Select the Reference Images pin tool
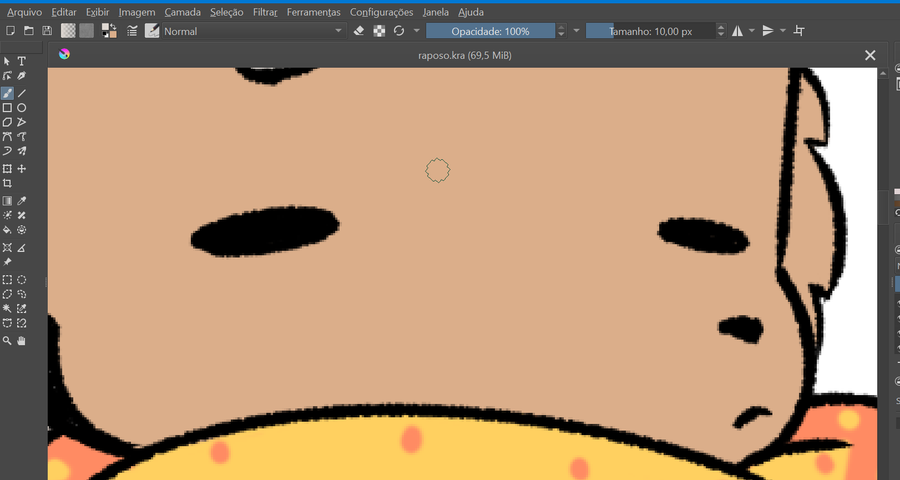 (x=7, y=262)
